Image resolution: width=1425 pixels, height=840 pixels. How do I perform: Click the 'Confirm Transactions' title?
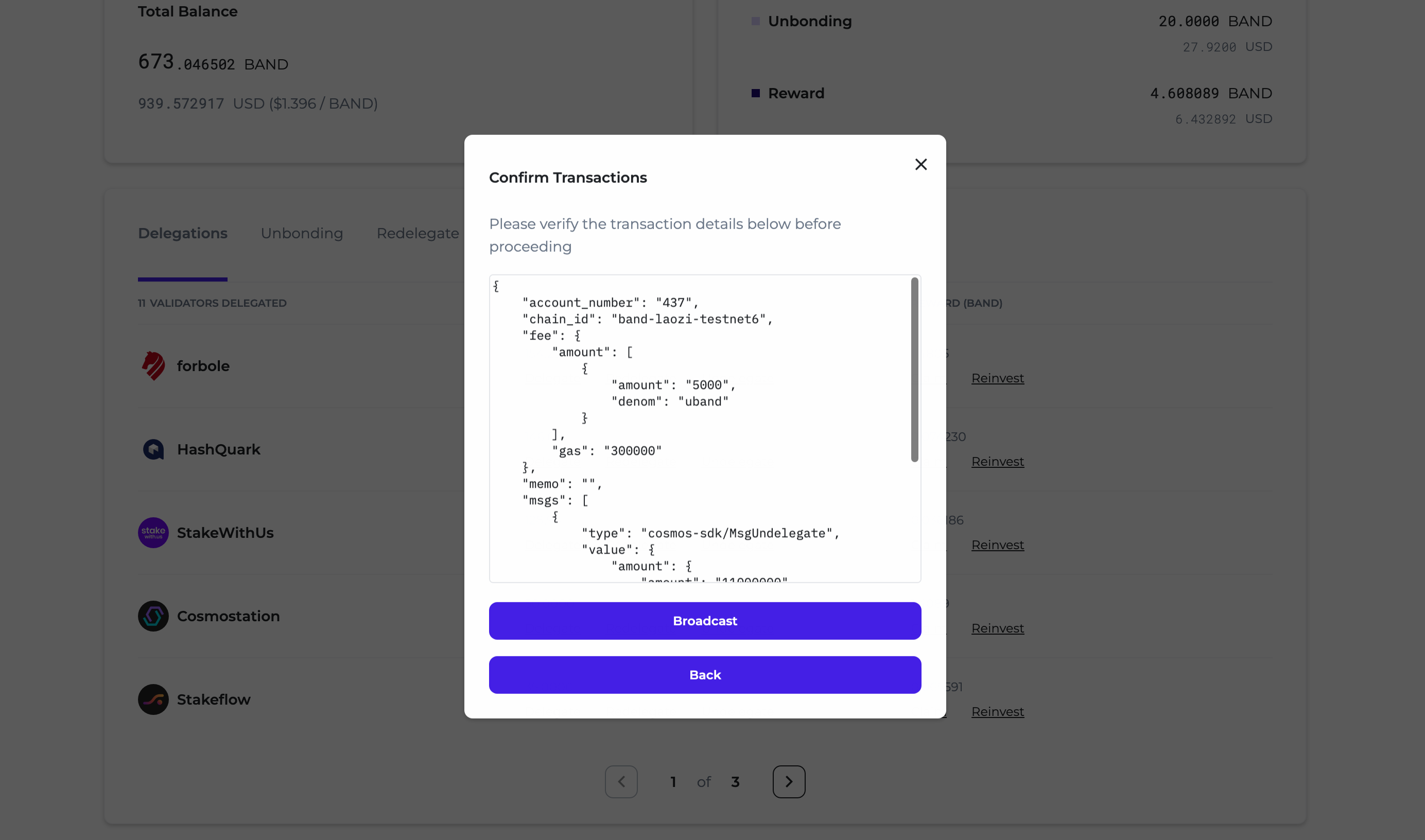pyautogui.click(x=568, y=177)
